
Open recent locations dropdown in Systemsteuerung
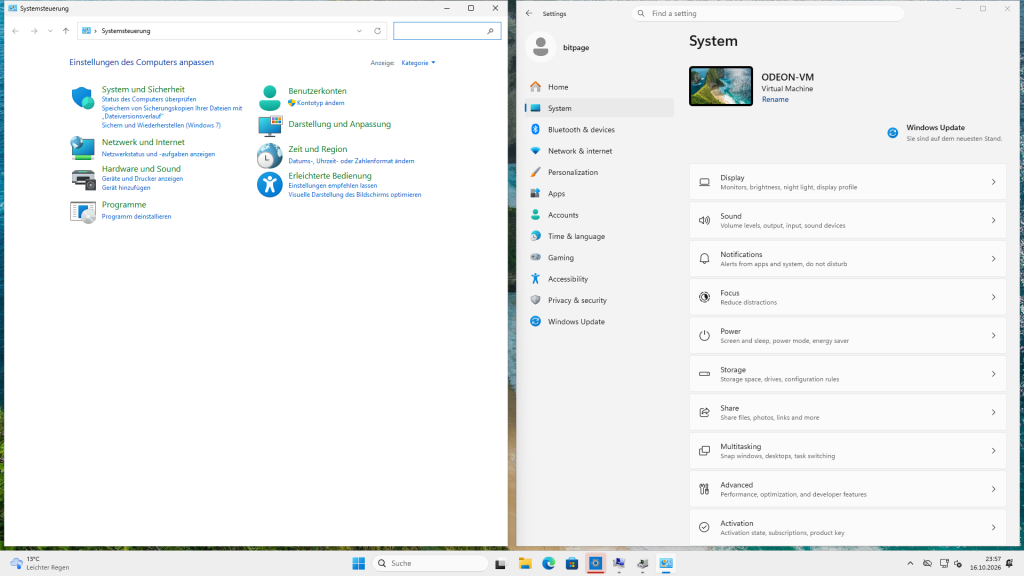pyautogui.click(x=50, y=31)
